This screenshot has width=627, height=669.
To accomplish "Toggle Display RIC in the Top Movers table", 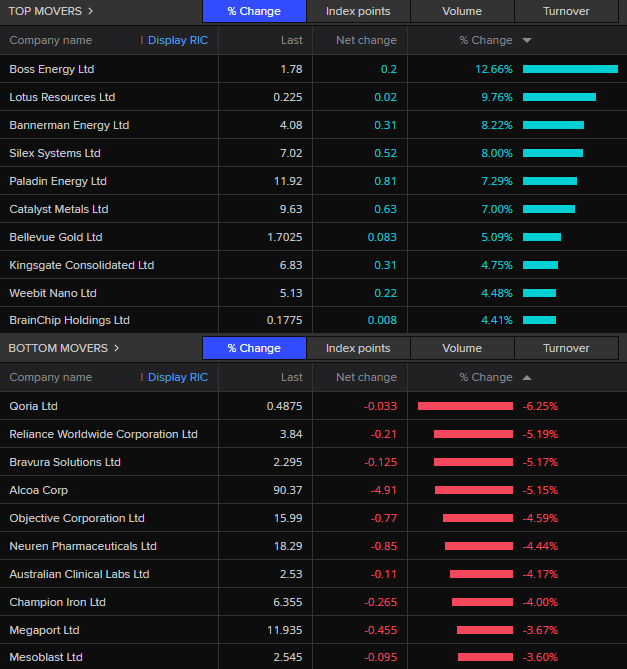I will coord(177,41).
